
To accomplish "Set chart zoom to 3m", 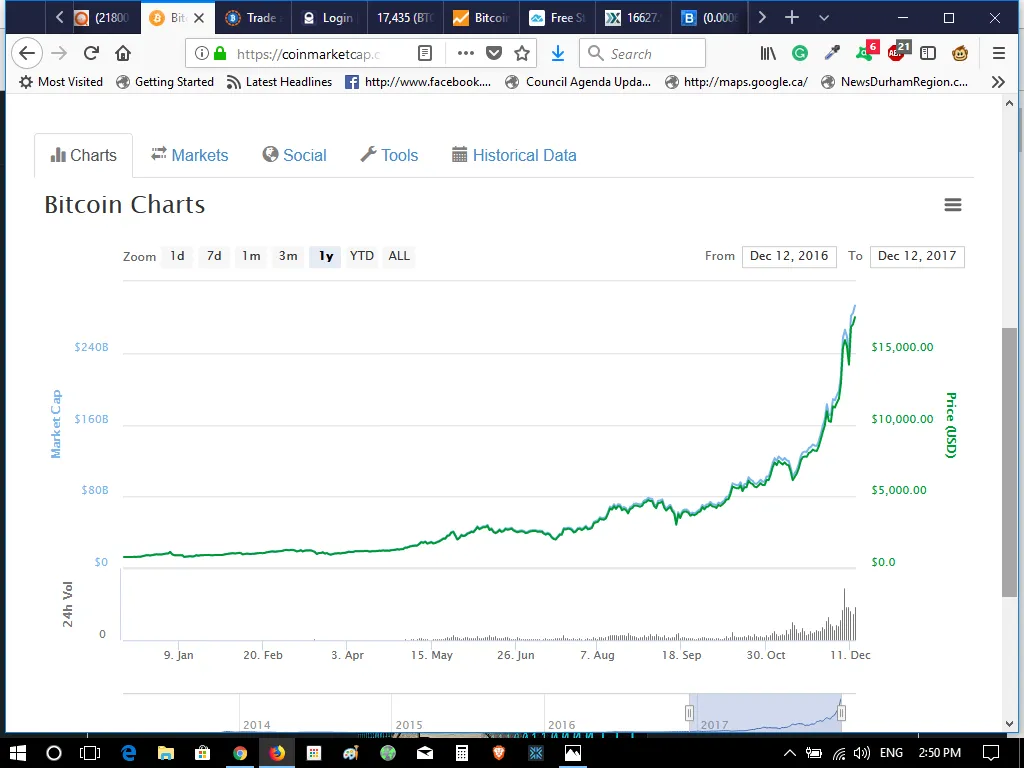I will coord(288,256).
